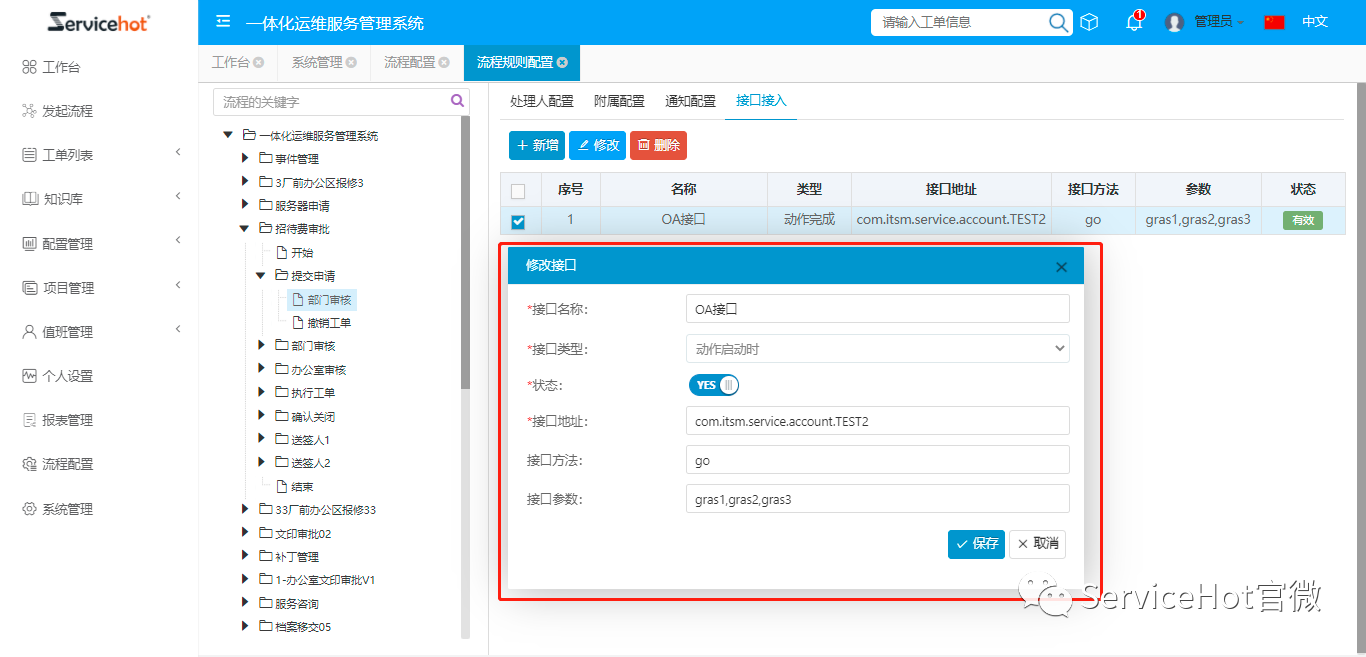The image size is (1366, 657).
Task: Close the 修改接口 dialog with X icon
Action: click(1061, 267)
